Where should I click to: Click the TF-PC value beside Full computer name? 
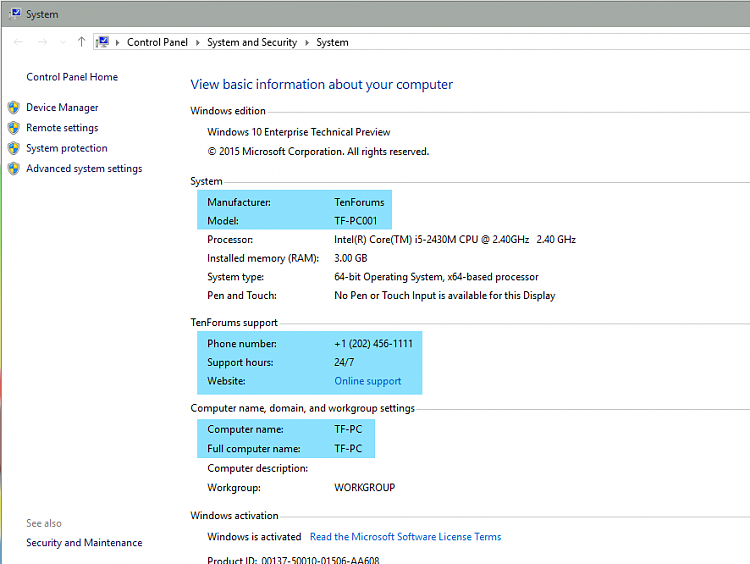click(348, 449)
